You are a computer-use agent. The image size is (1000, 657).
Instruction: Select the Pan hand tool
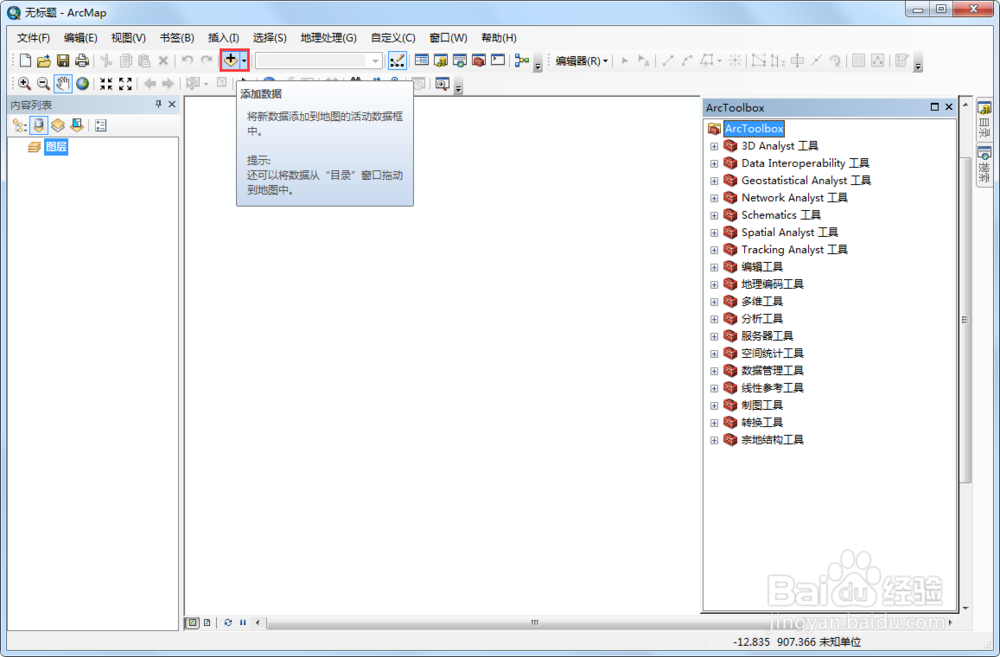coord(62,84)
